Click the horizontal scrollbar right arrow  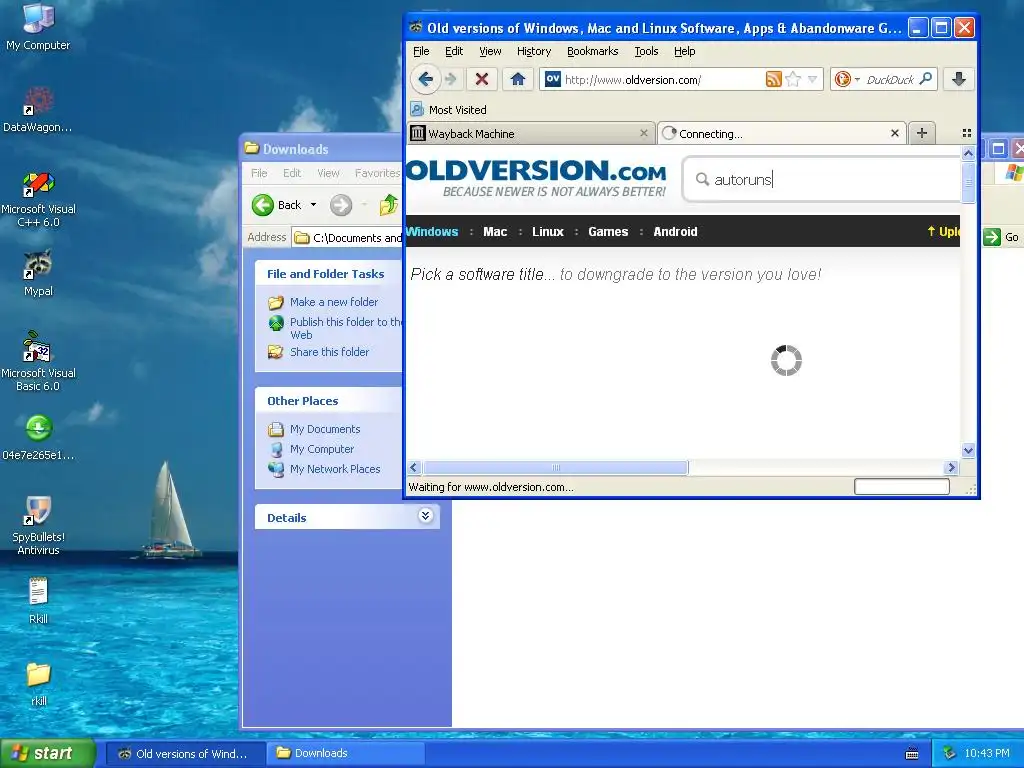click(x=951, y=468)
